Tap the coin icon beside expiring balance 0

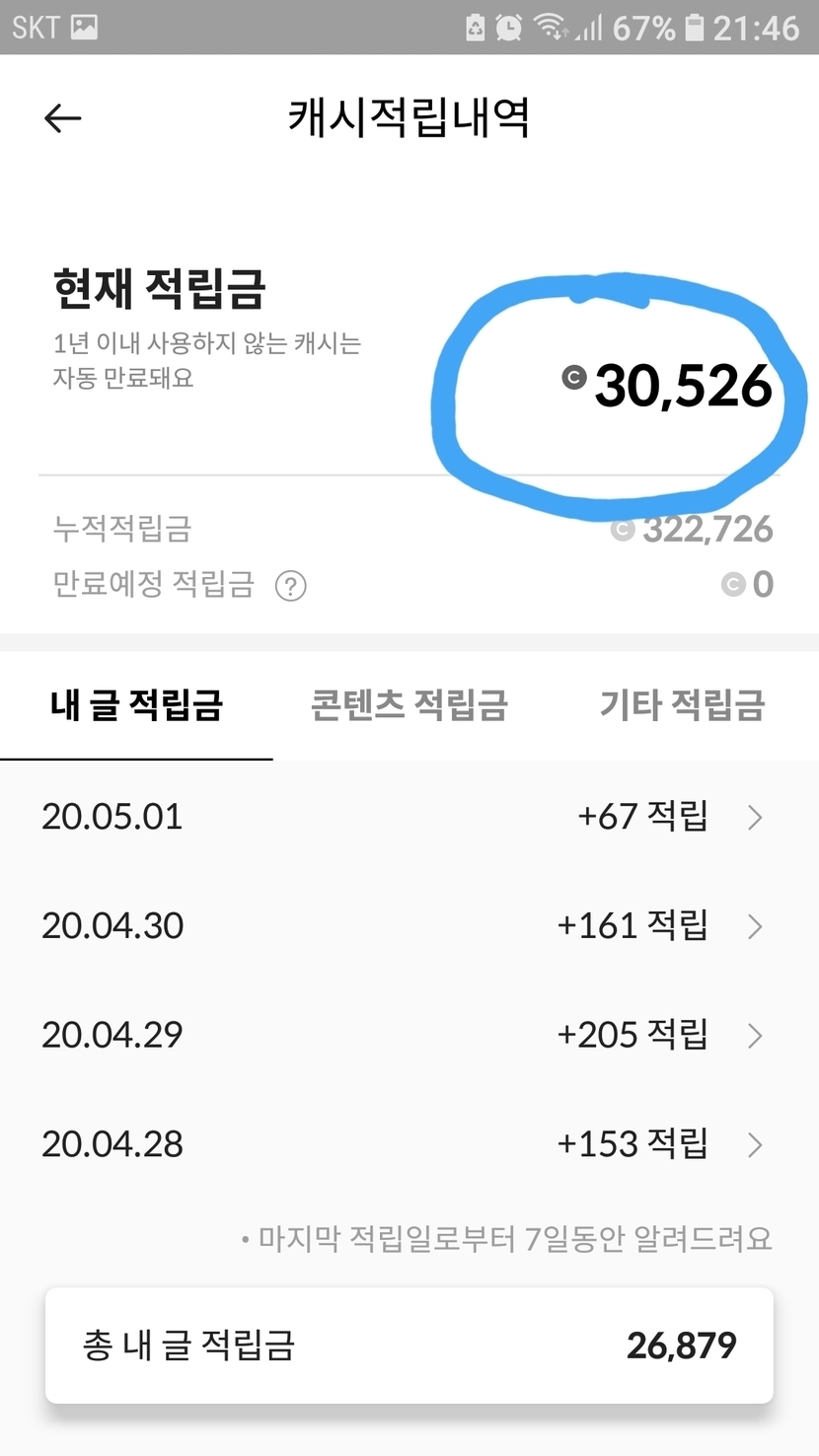tap(733, 585)
